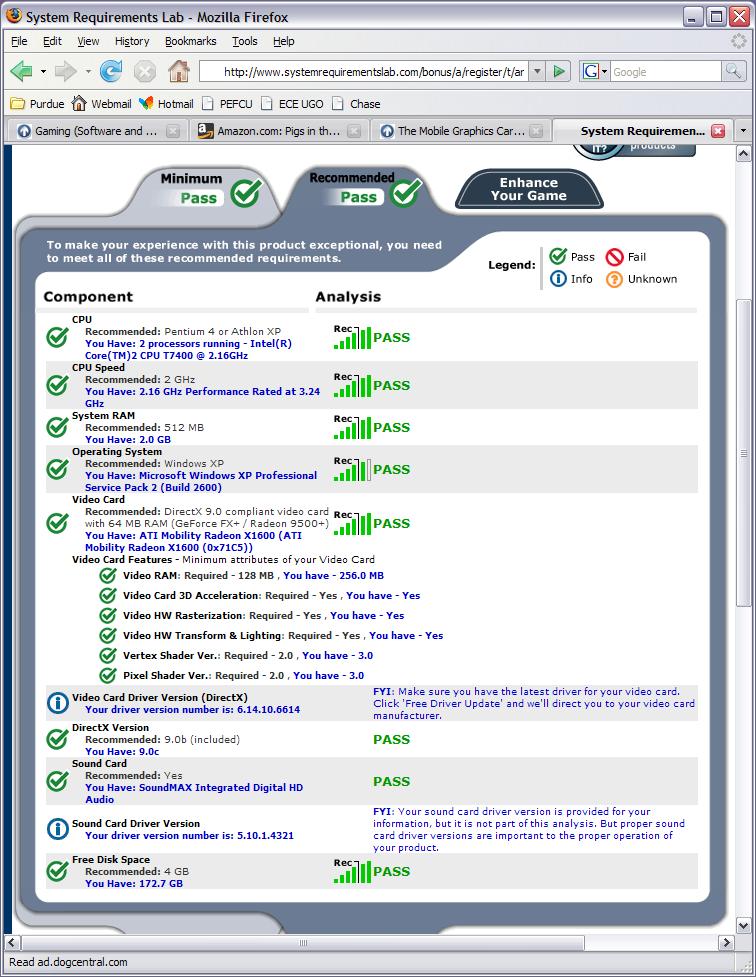Reload the page with the Refresh icon

(111, 72)
